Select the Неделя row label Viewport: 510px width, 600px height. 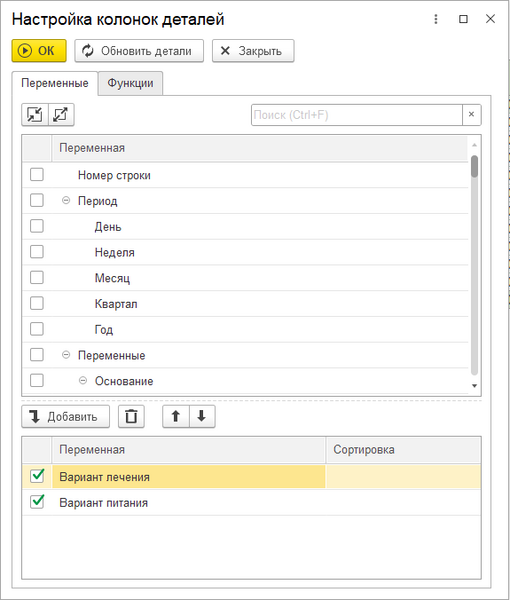tap(115, 252)
